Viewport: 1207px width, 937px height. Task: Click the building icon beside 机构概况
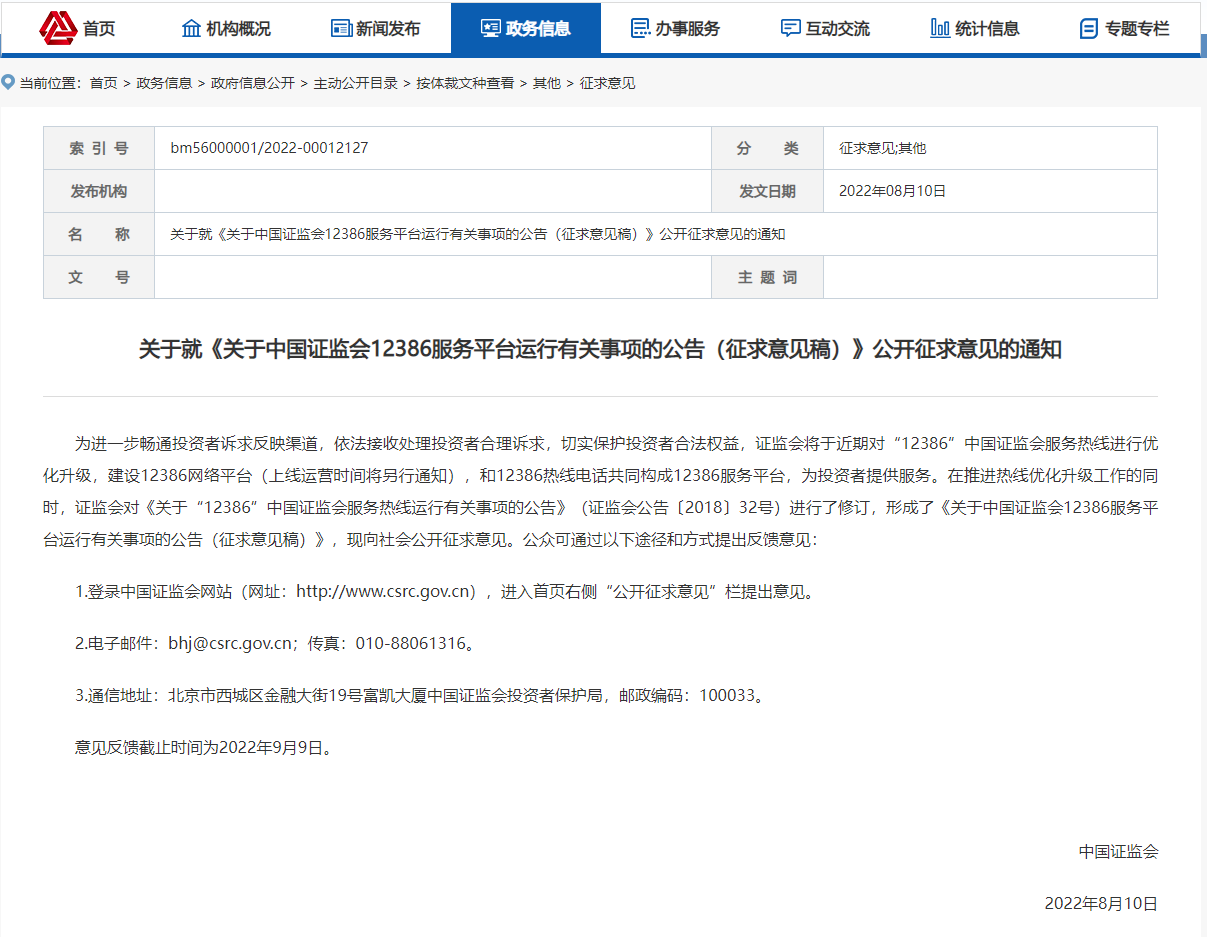click(191, 28)
